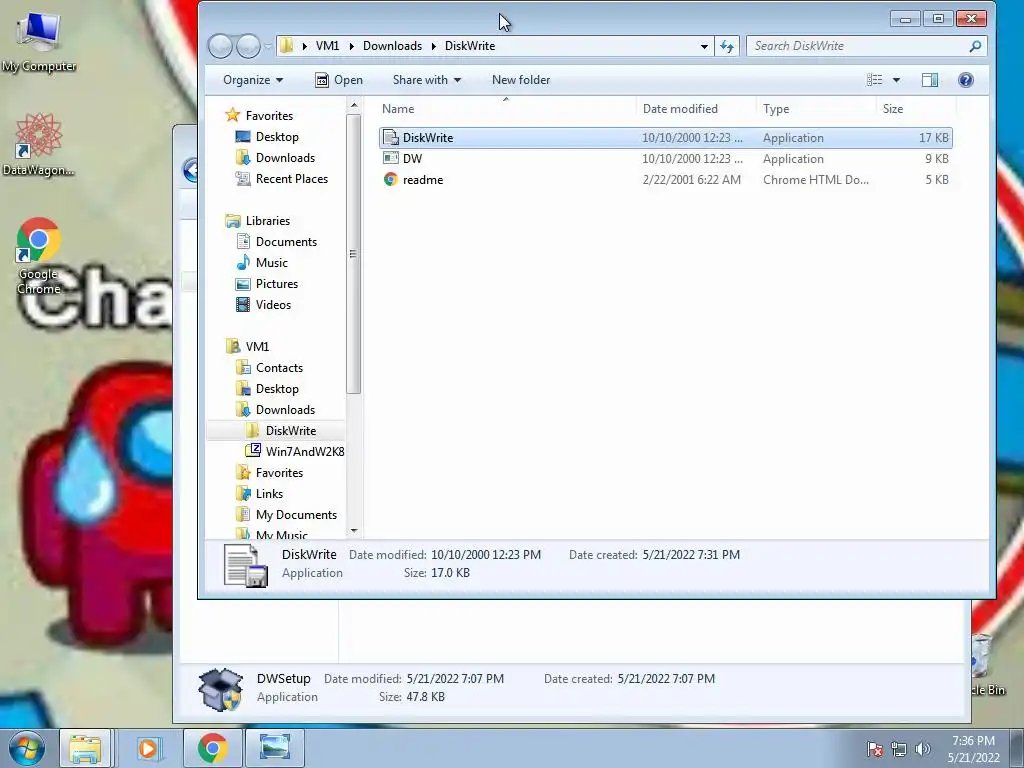Image resolution: width=1024 pixels, height=768 pixels.
Task: Click the Search DiskWrite input field
Action: pos(858,46)
